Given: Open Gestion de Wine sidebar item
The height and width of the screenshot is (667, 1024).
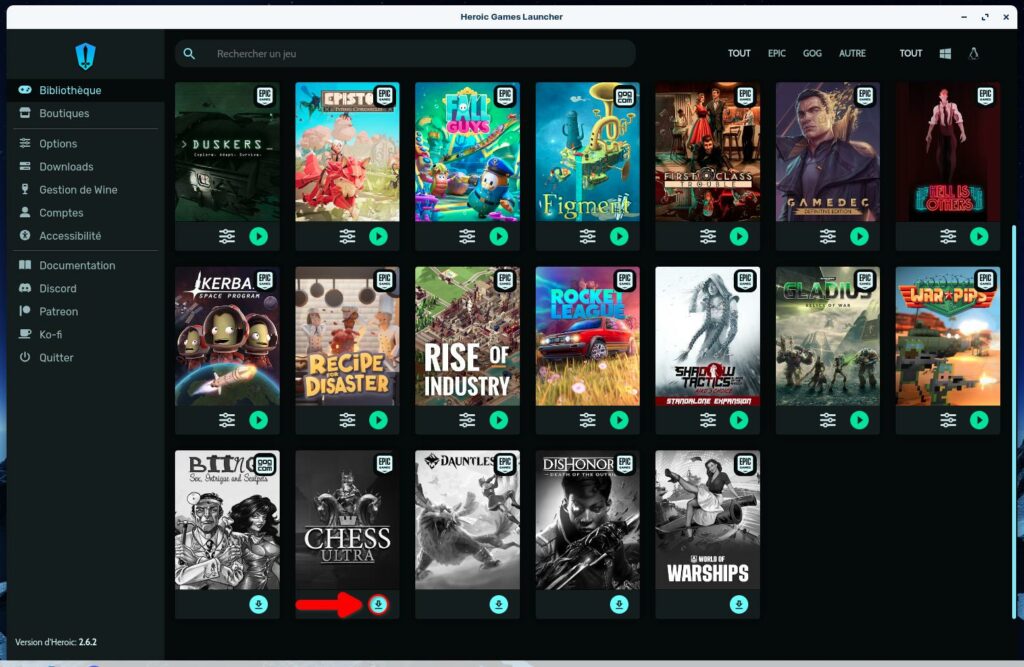Looking at the screenshot, I should (x=78, y=190).
